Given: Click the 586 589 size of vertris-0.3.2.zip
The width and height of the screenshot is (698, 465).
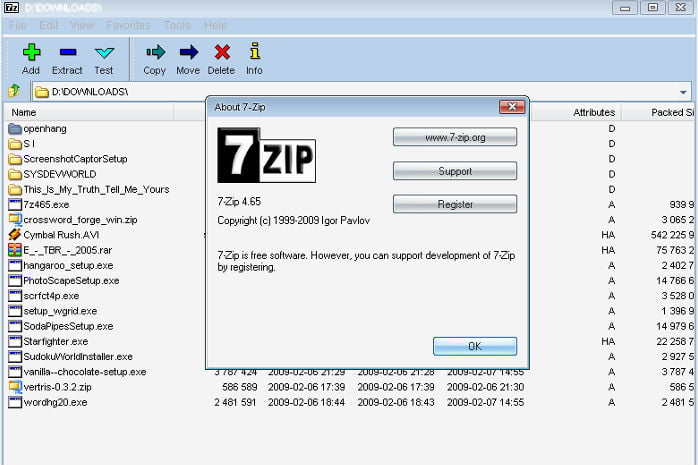Looking at the screenshot, I should coord(239,387).
